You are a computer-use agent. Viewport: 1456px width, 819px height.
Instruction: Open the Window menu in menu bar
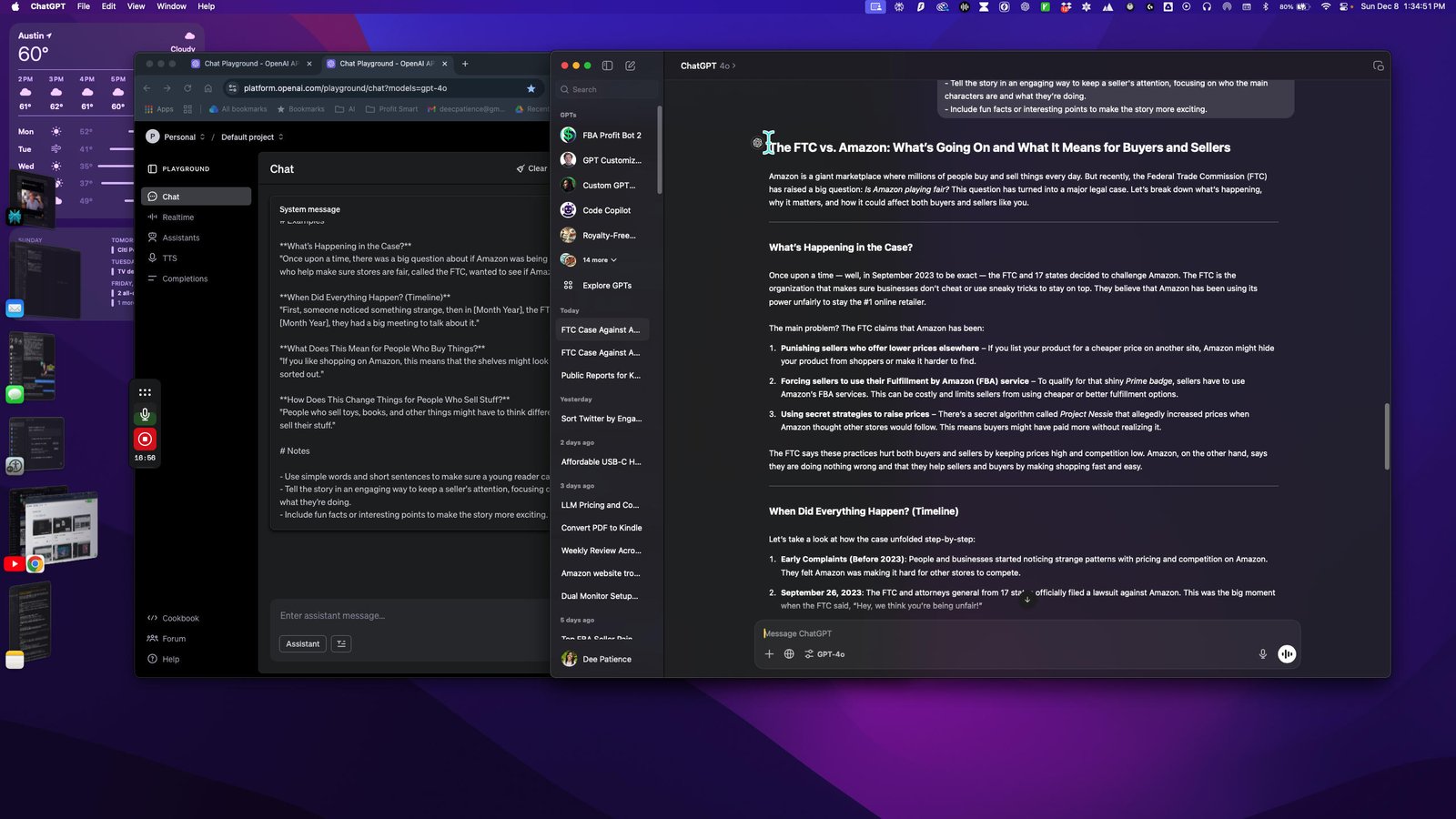pyautogui.click(x=171, y=6)
